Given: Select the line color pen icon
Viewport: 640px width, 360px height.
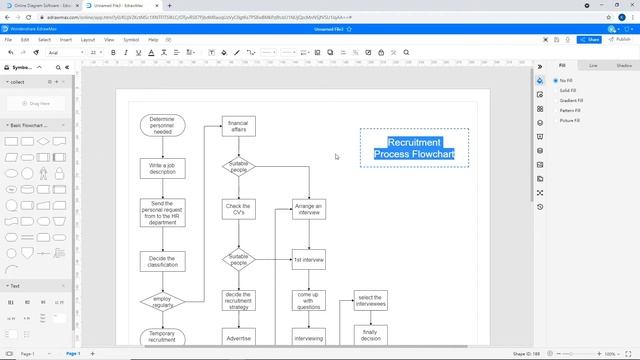Looking at the screenshot, I should coord(237,53).
